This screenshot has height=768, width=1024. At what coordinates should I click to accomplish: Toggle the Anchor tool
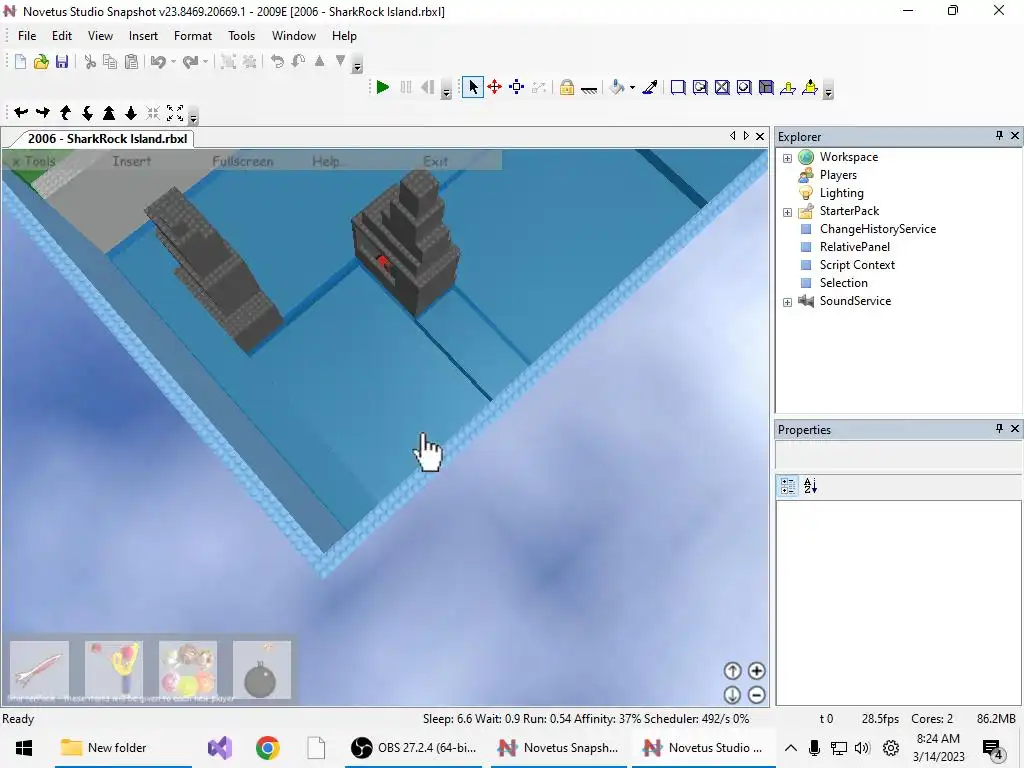click(x=589, y=88)
